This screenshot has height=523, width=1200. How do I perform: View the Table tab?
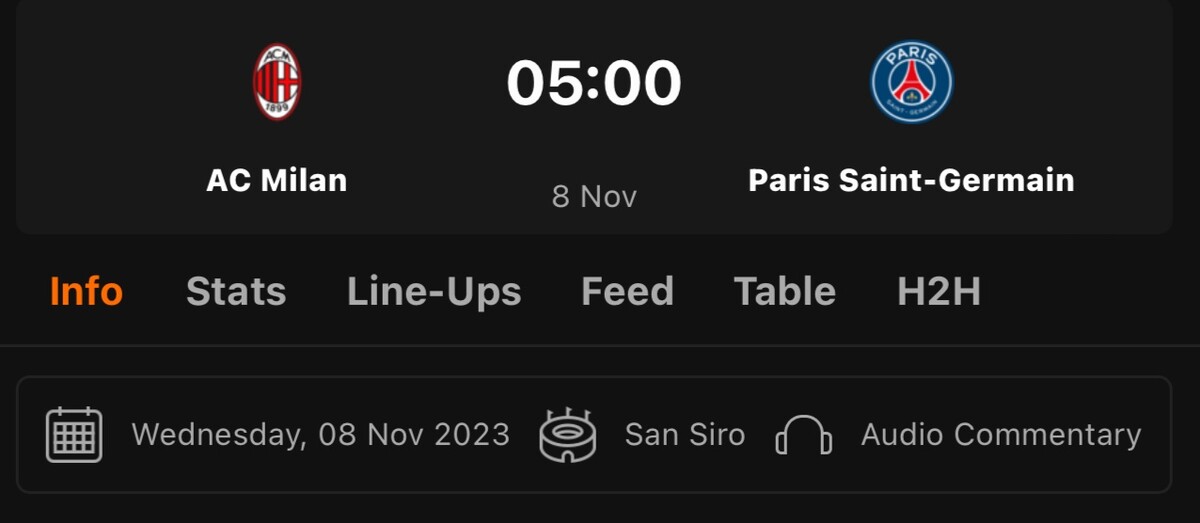(x=785, y=292)
